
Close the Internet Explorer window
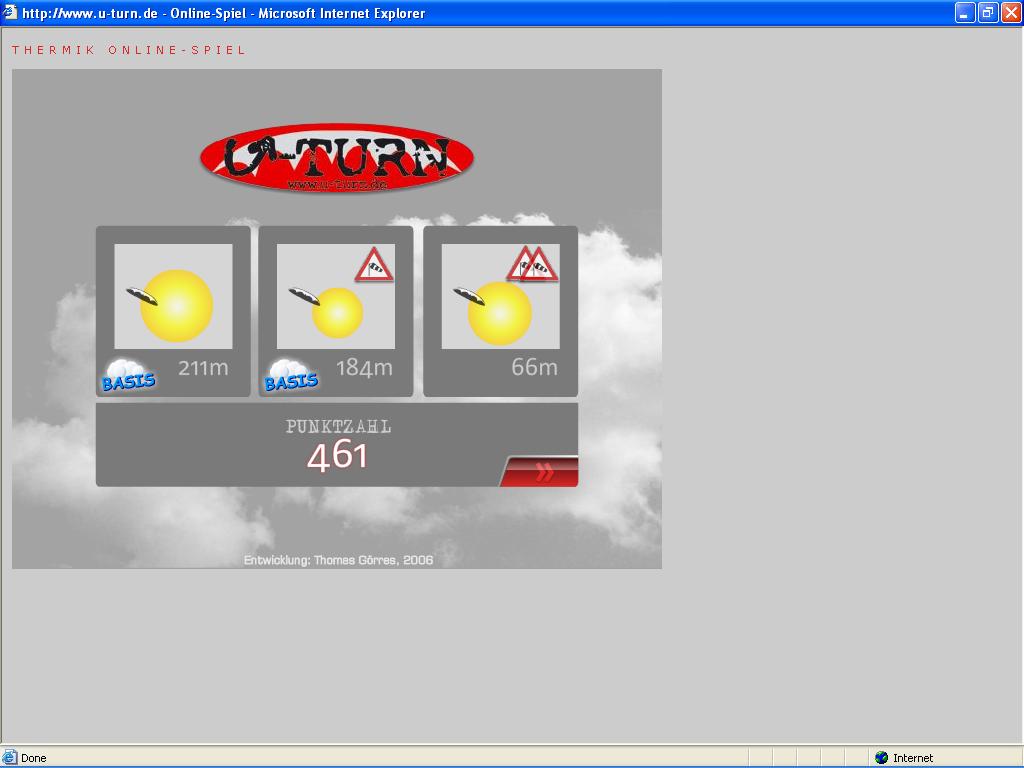(x=1011, y=12)
